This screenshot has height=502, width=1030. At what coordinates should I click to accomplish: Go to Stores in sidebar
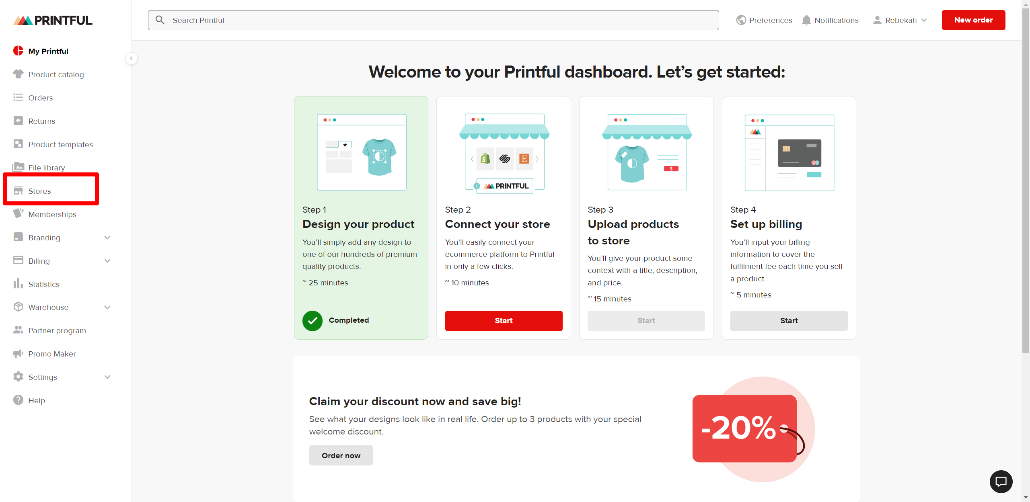coord(40,191)
